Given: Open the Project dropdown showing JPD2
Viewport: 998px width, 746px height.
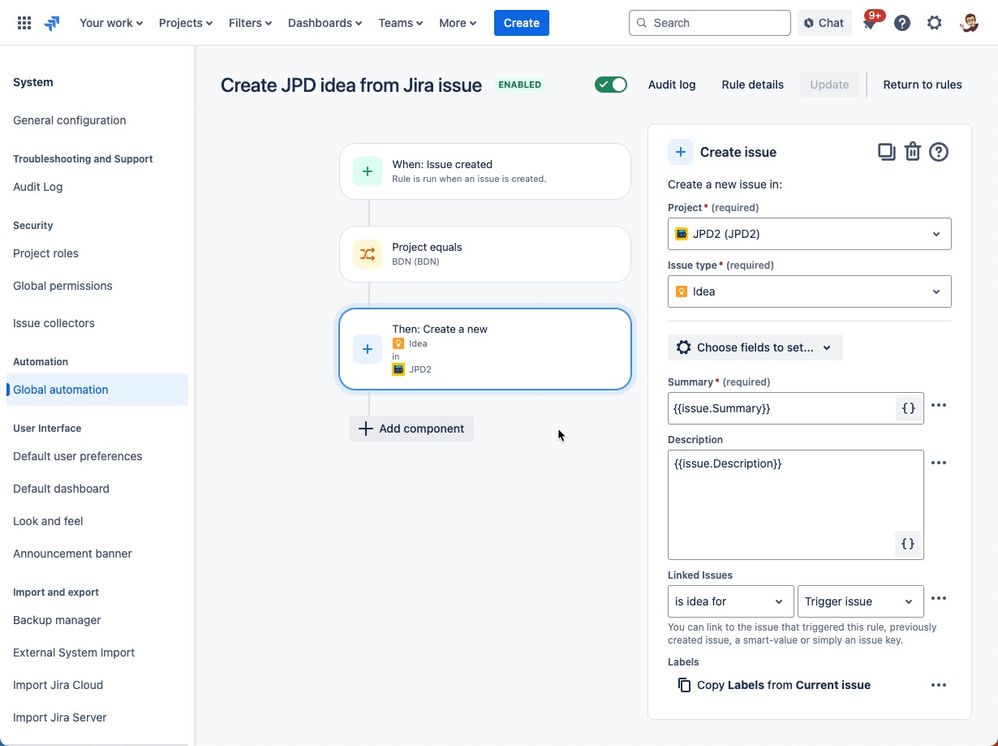Looking at the screenshot, I should pos(809,234).
